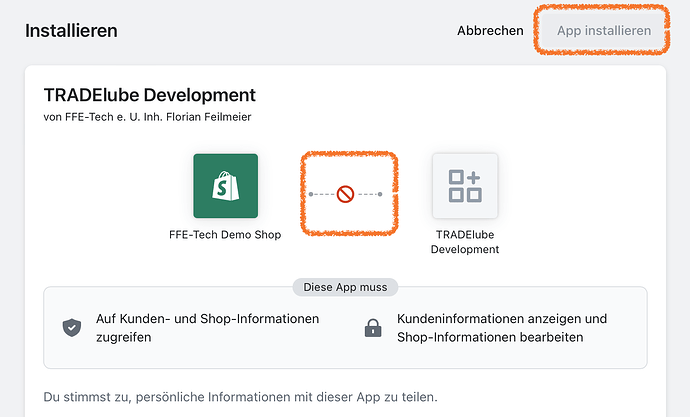Click the dashed line right of the blocked icon

(367, 194)
